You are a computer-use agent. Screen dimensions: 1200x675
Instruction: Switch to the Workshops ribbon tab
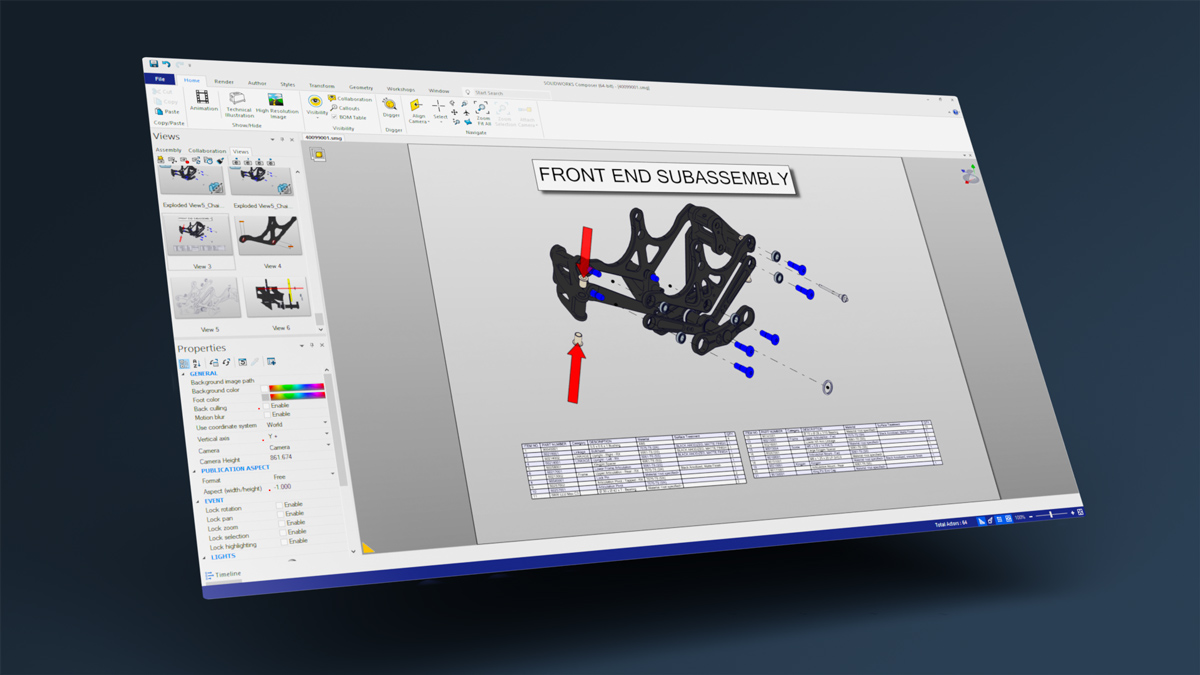(401, 89)
